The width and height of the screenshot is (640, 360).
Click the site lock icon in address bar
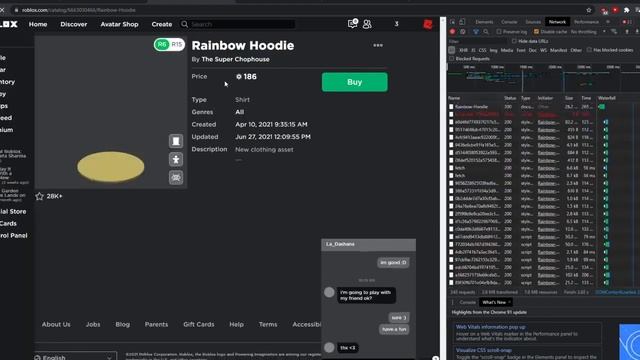coord(16,10)
